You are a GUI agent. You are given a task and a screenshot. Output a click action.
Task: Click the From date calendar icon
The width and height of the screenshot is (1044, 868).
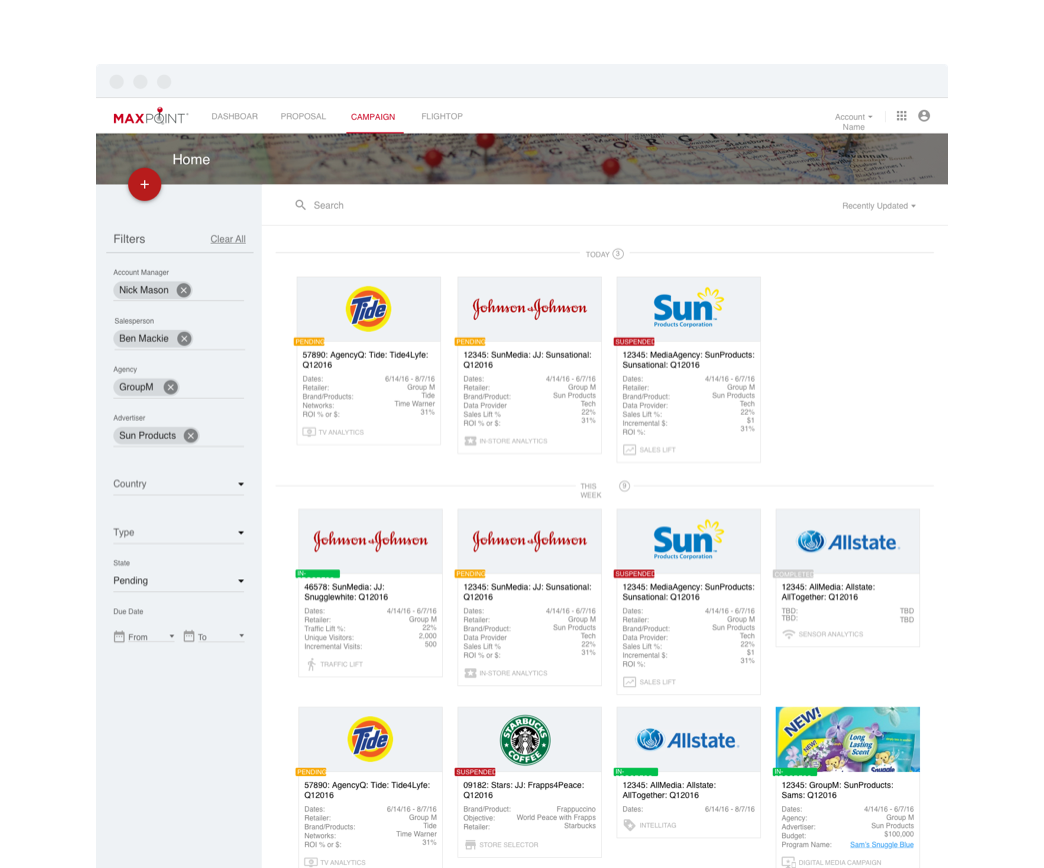(119, 636)
